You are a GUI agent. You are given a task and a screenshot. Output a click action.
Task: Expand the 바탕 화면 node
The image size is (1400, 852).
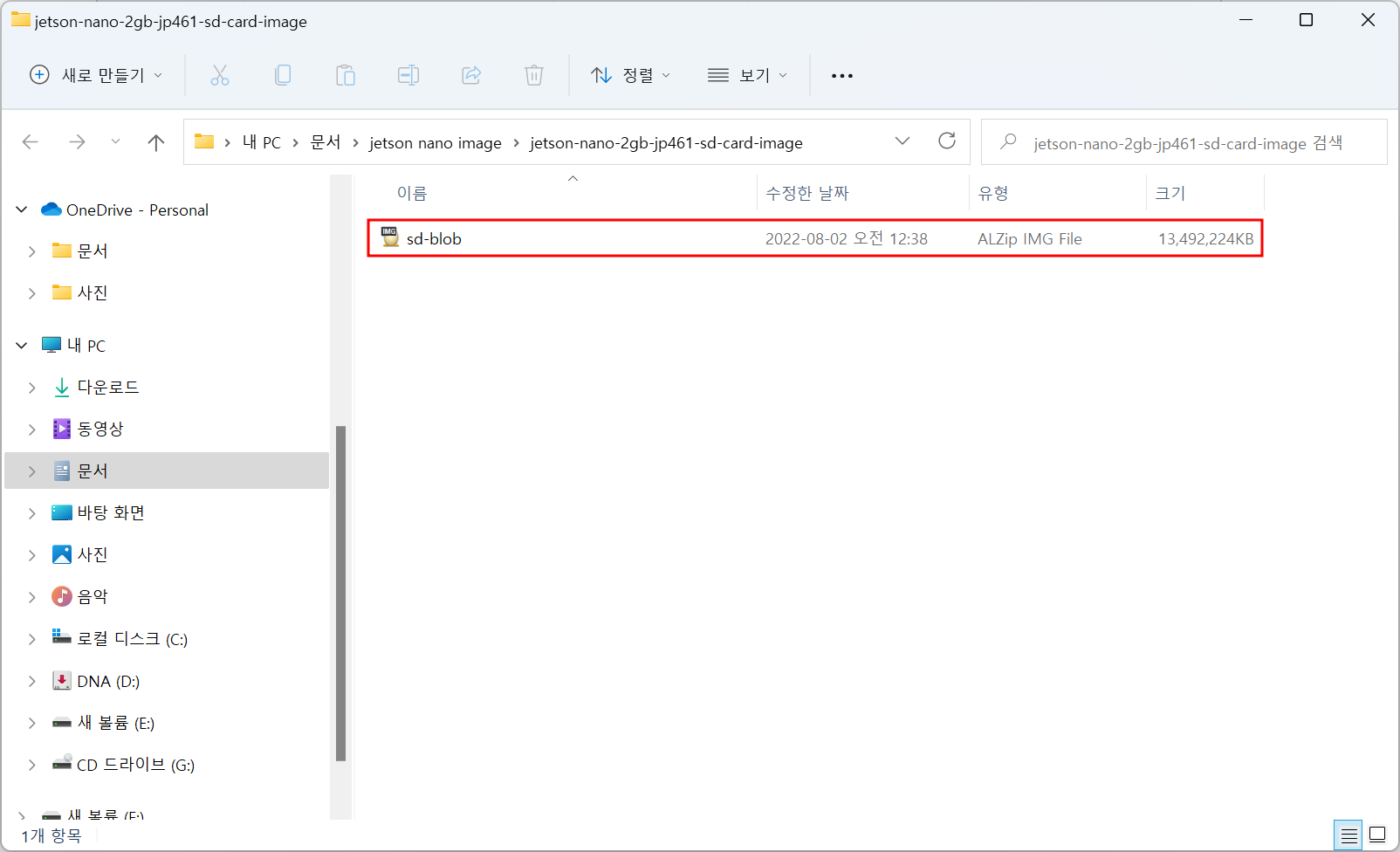(x=32, y=513)
